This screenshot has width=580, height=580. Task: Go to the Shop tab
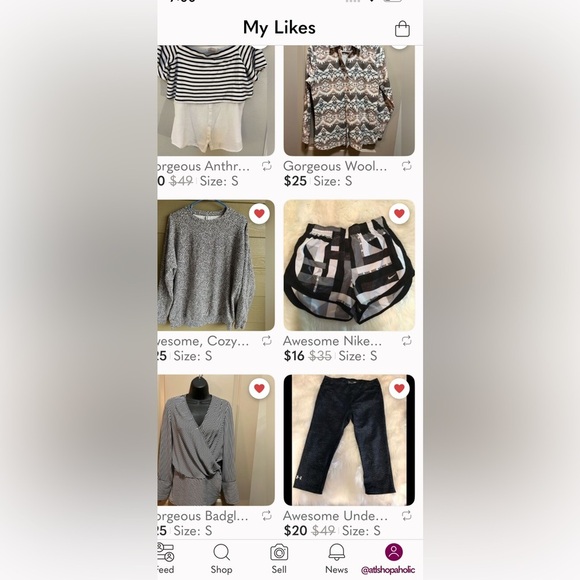click(x=222, y=559)
